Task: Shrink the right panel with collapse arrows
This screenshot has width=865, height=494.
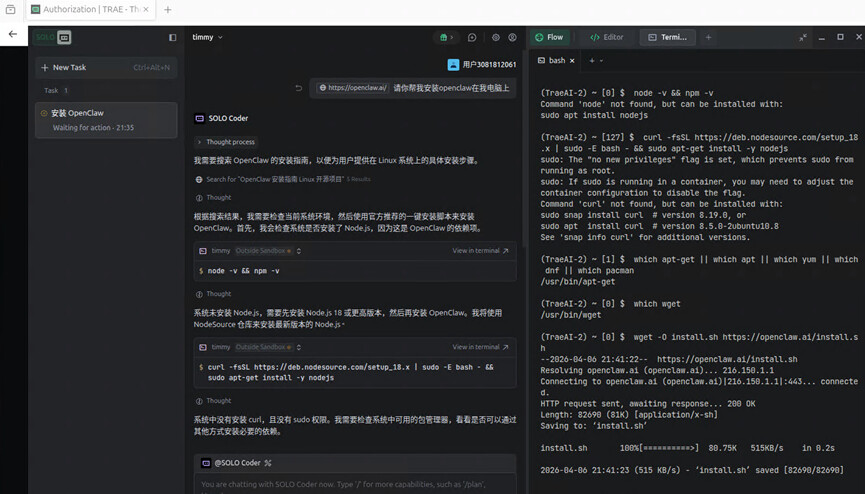Action: 802,37
